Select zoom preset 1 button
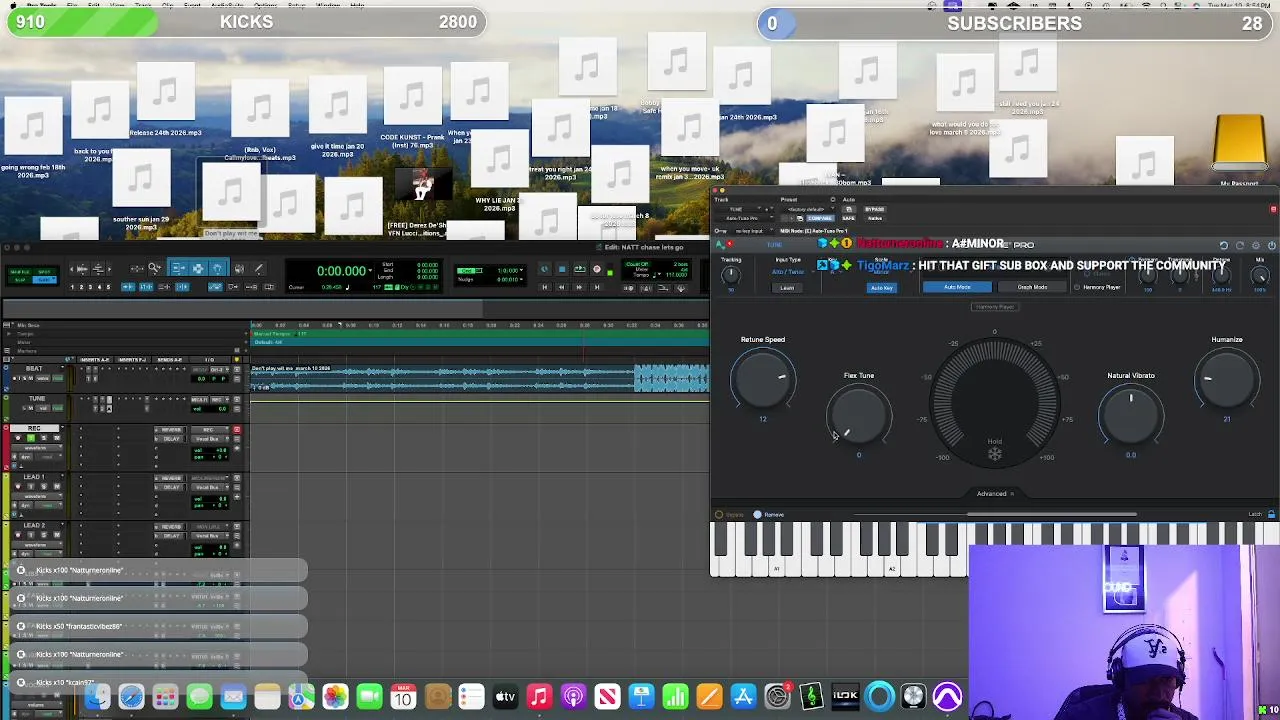 (72, 287)
